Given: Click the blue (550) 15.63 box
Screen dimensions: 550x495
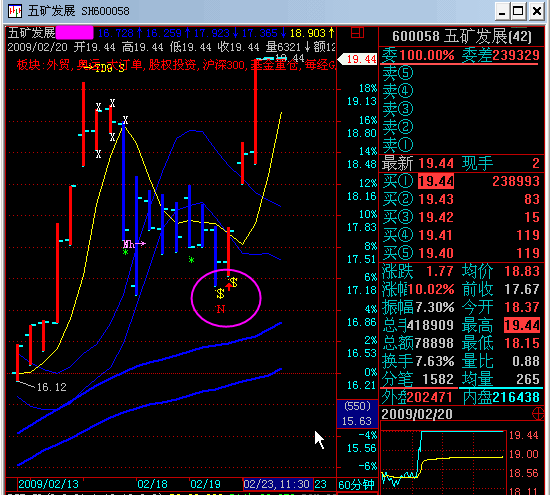Looking at the screenshot, I should point(357,414).
